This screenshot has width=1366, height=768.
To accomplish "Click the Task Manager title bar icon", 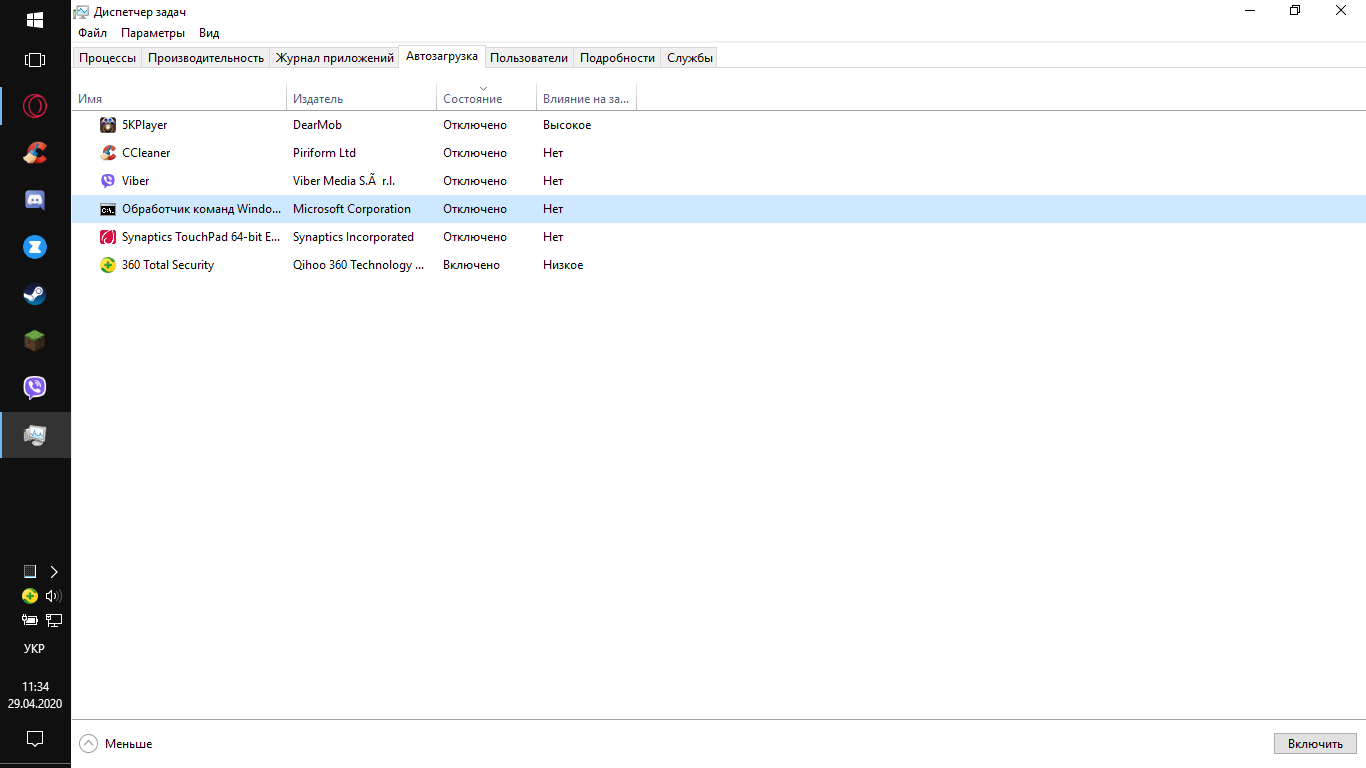I will point(82,11).
